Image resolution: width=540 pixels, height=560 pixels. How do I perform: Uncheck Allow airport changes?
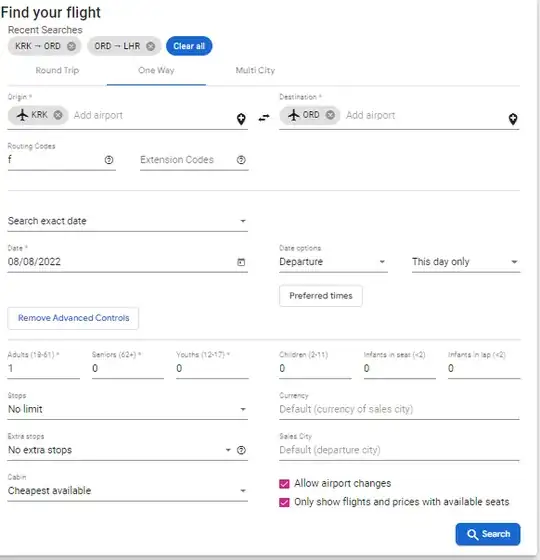click(x=284, y=484)
